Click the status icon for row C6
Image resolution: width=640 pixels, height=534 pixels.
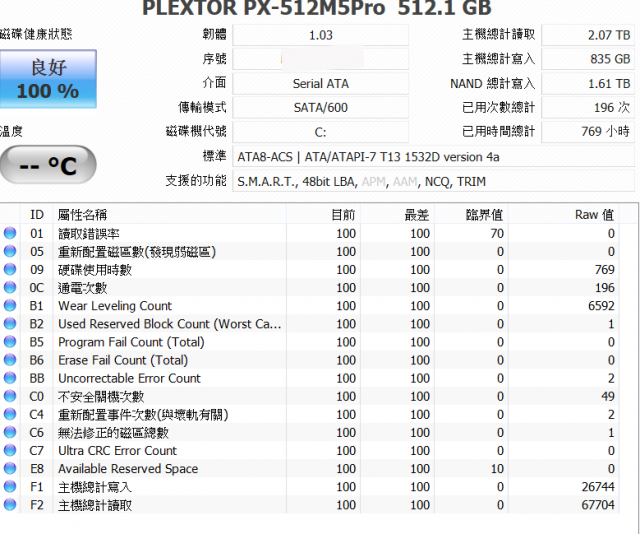point(10,432)
